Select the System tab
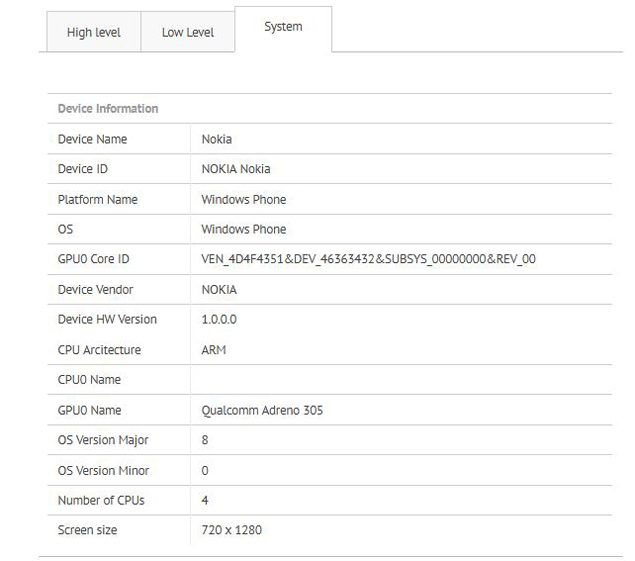635x561 pixels. [x=283, y=27]
